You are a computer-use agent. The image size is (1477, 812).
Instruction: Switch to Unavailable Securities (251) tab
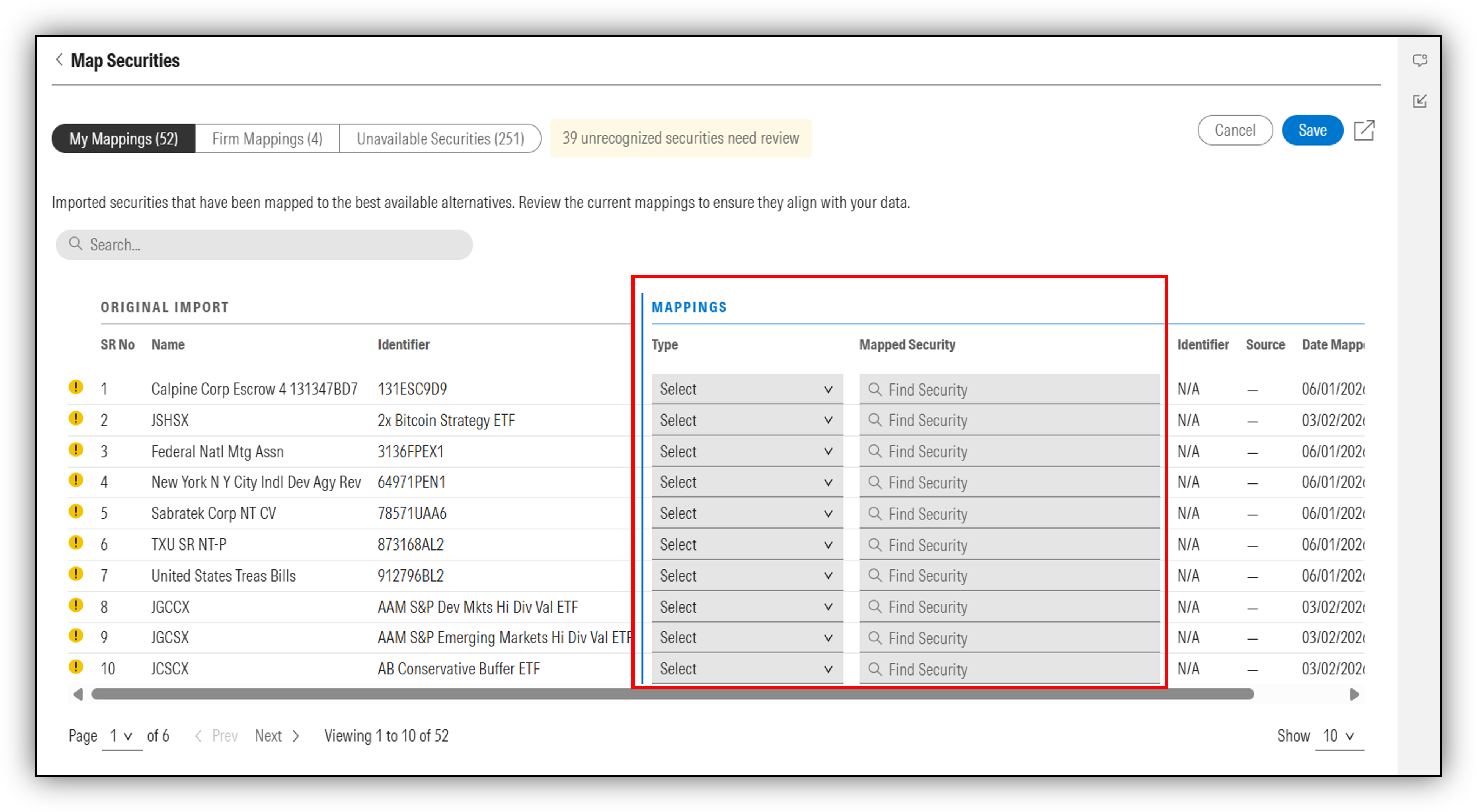click(441, 139)
